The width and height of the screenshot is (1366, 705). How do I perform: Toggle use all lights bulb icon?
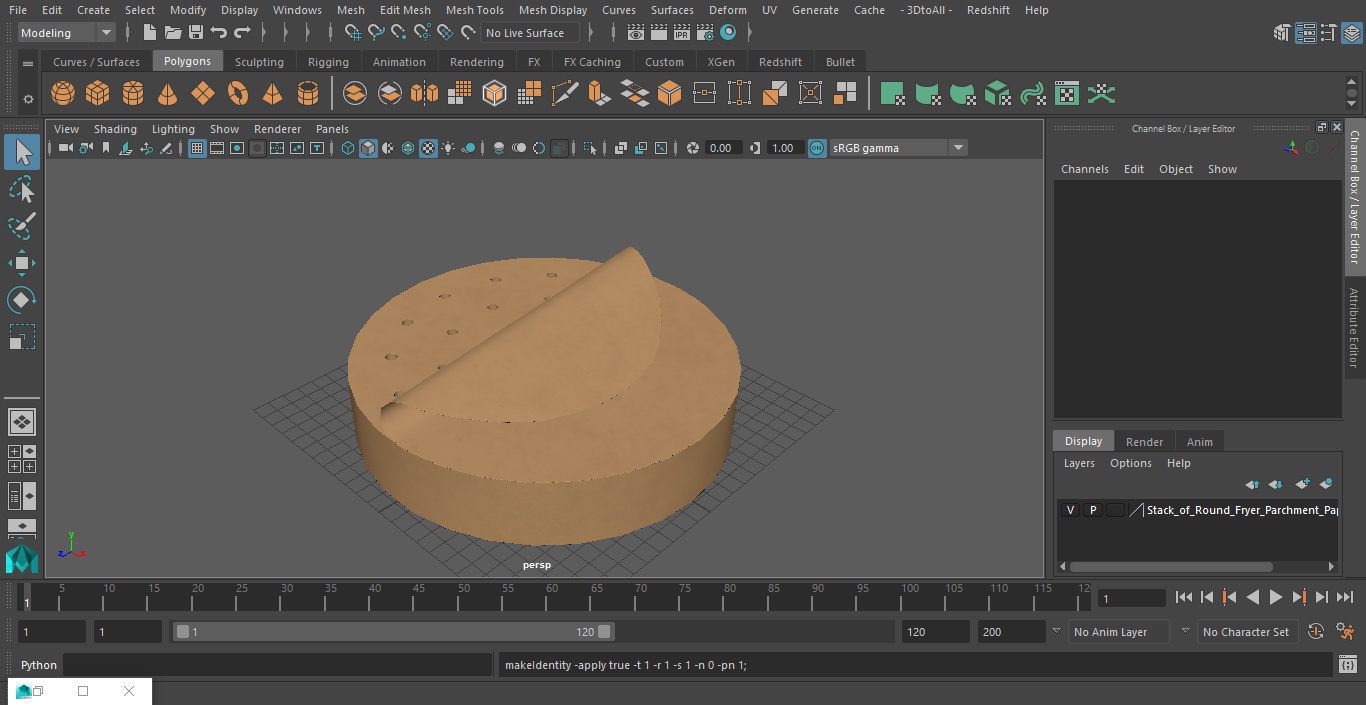448,148
